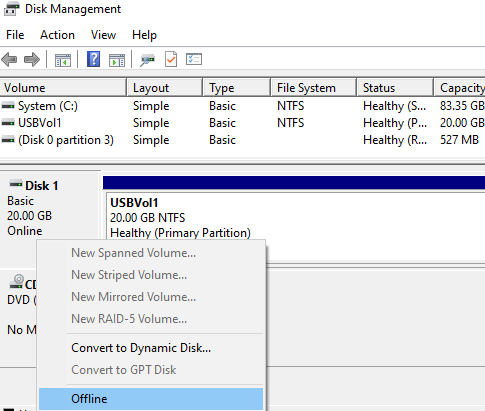Screen dimensions: 485x411
Task: Click the Back arrow toolbar icon
Action: click(9, 60)
